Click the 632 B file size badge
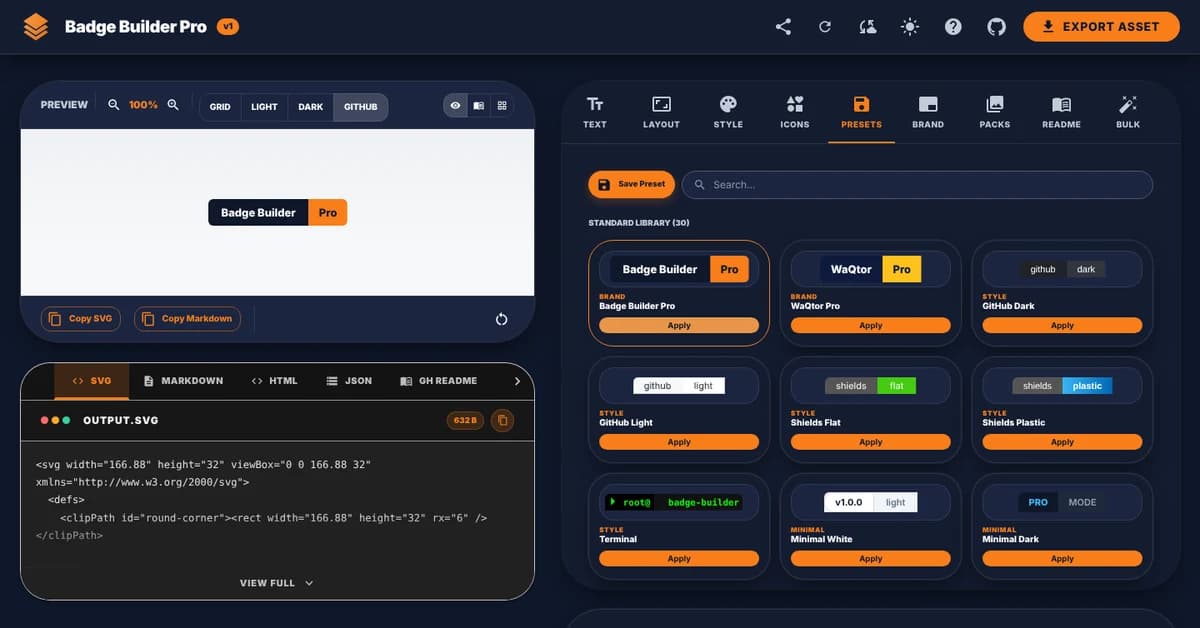Image resolution: width=1200 pixels, height=628 pixels. click(x=465, y=420)
